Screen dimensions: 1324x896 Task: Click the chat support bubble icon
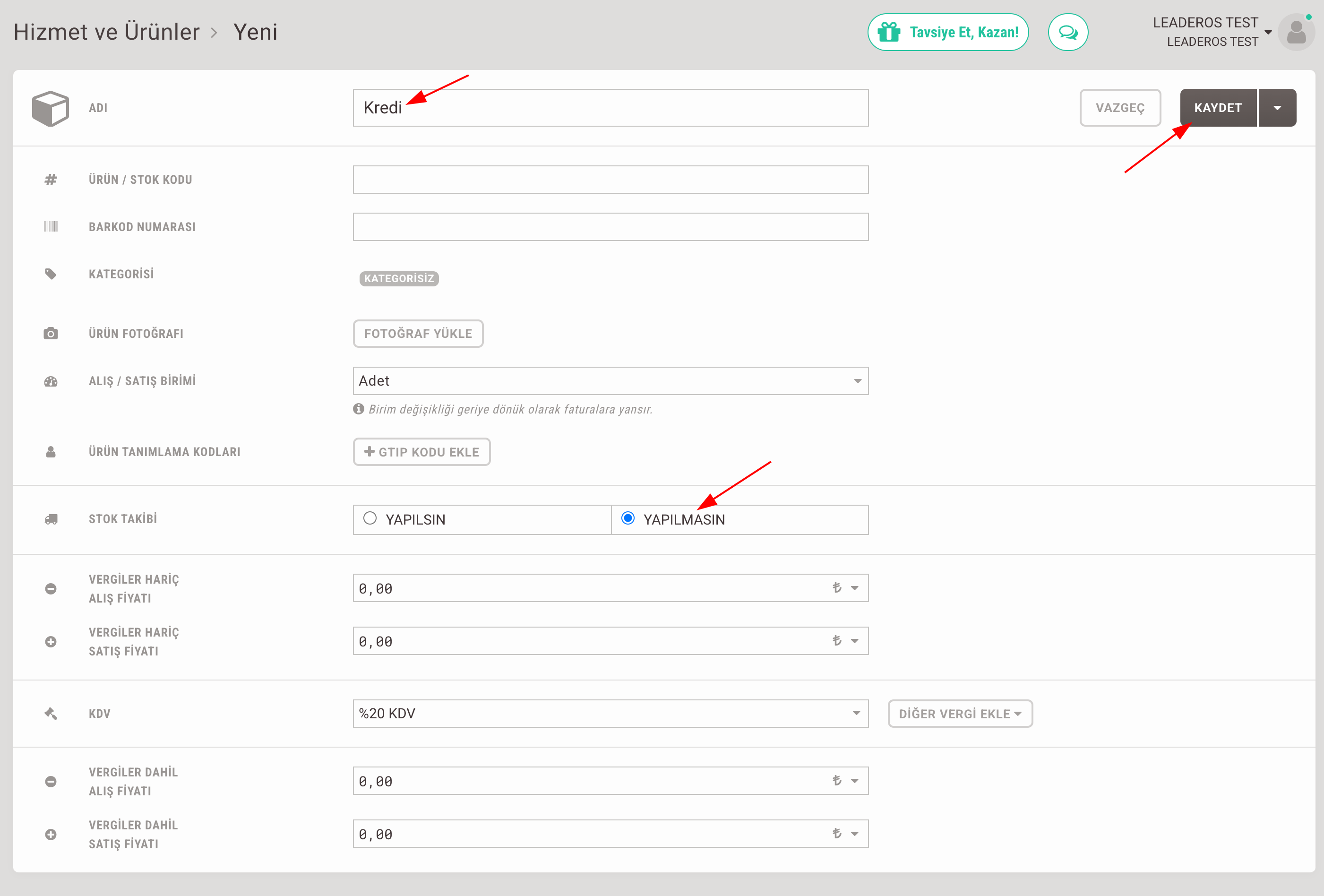click(x=1067, y=33)
